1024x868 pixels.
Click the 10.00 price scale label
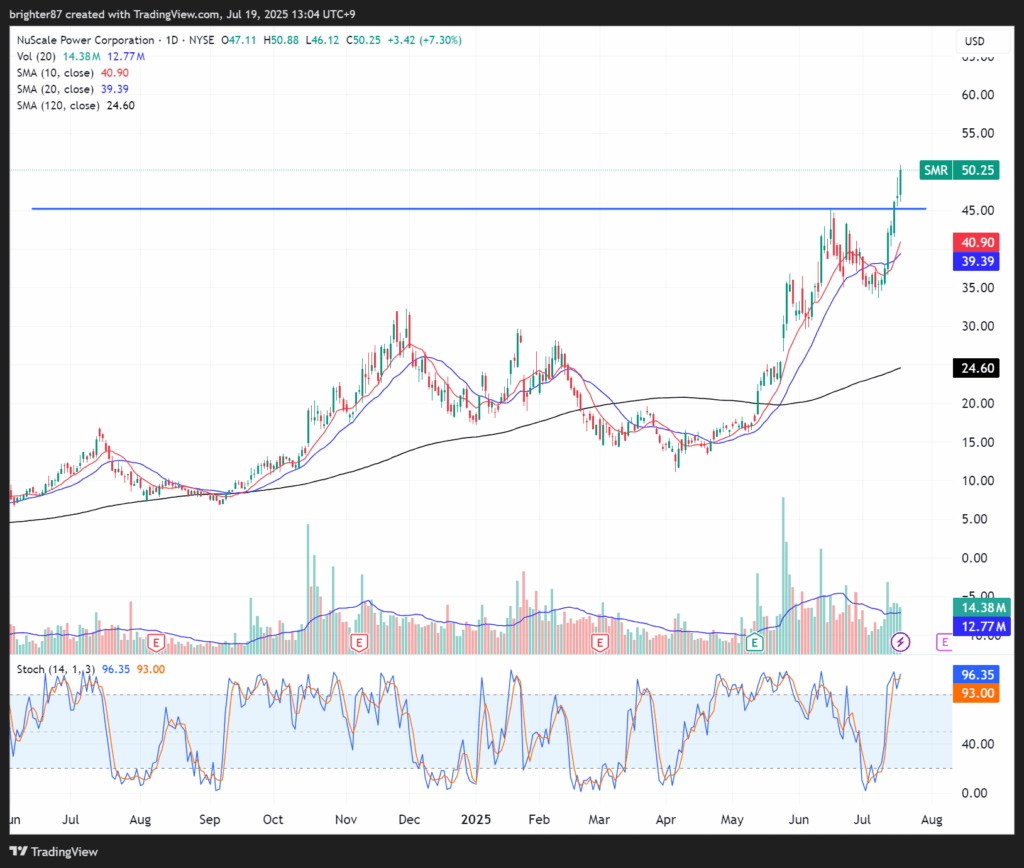pyautogui.click(x=978, y=481)
